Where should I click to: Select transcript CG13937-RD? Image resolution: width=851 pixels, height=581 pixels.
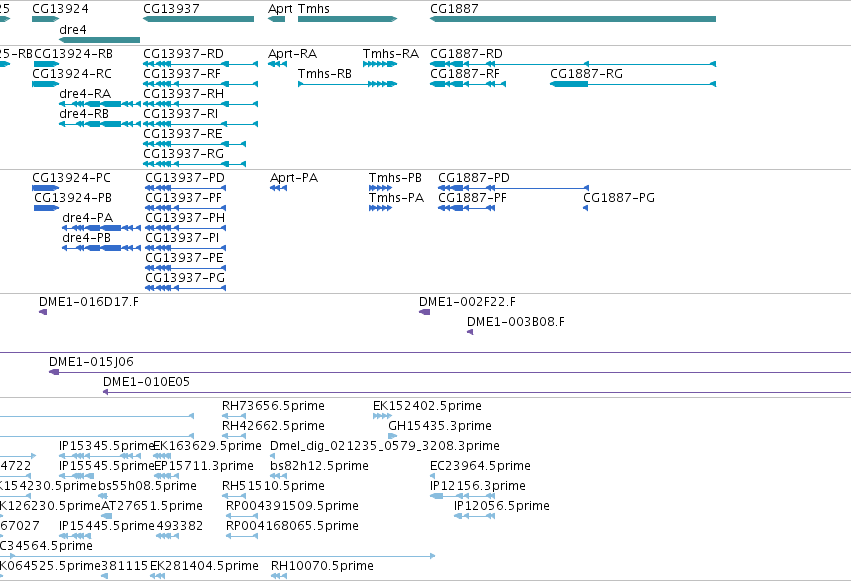183,54
